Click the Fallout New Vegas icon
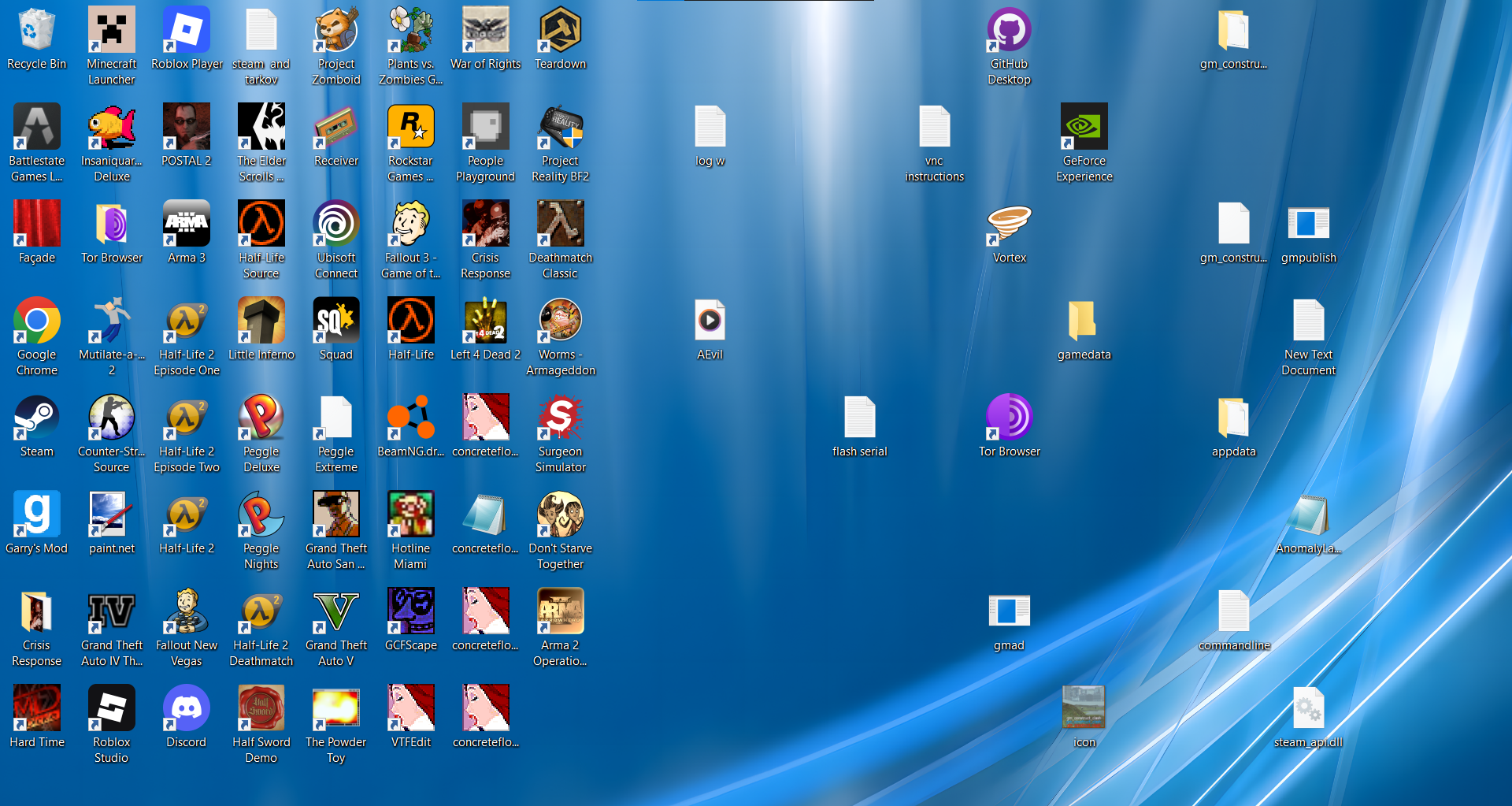This screenshot has width=1512, height=806. click(186, 611)
